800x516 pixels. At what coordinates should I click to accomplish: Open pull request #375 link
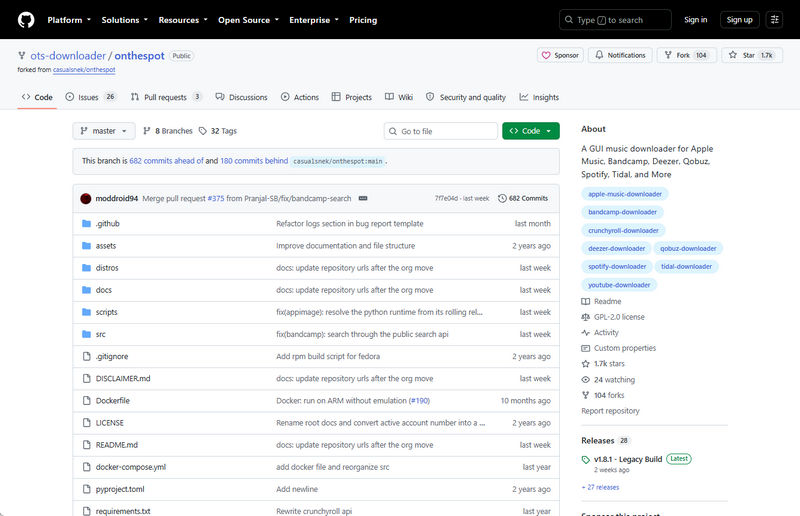[x=216, y=198]
